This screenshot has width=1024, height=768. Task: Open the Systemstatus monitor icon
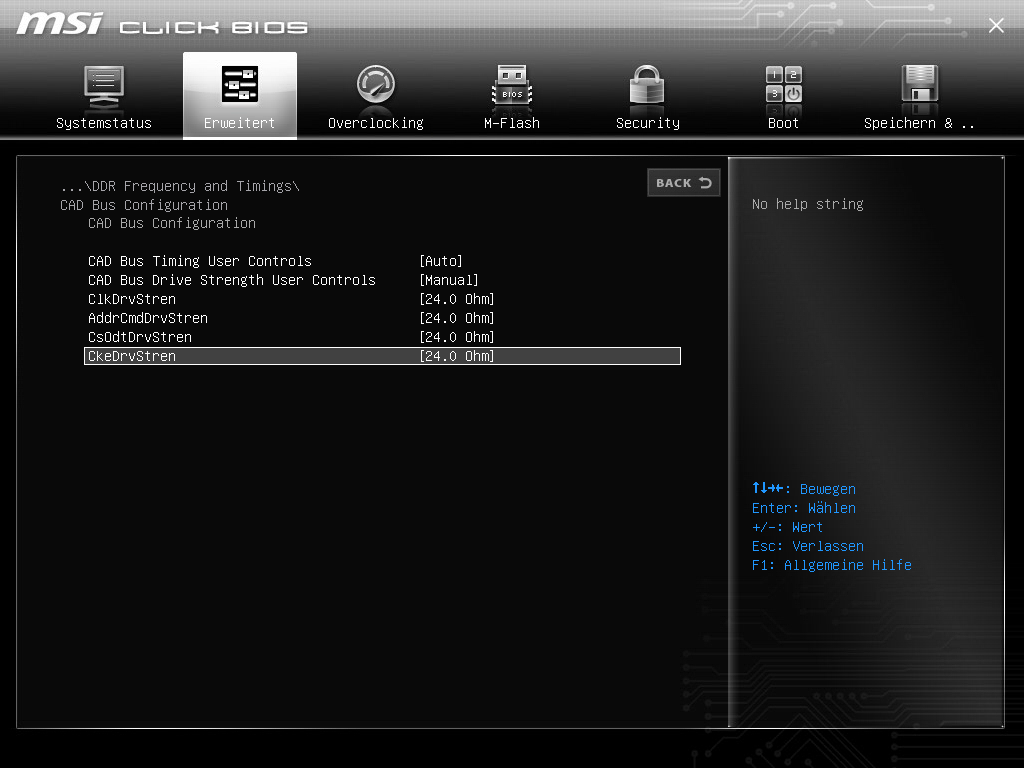point(104,86)
